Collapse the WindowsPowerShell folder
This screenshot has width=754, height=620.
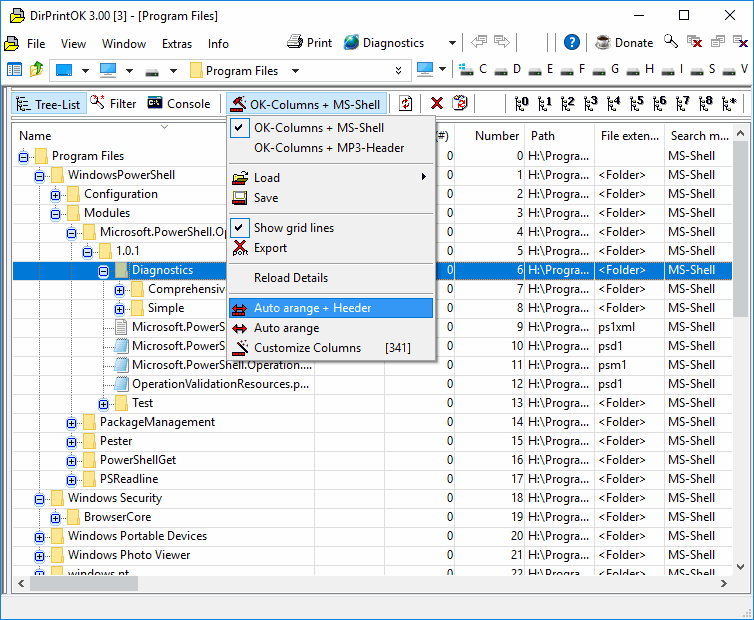click(x=39, y=177)
